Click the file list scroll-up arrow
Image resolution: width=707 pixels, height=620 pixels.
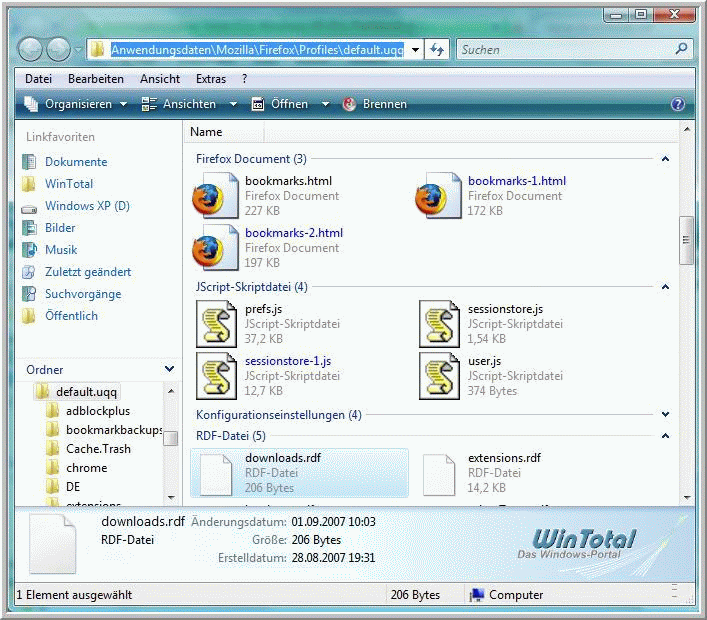click(x=687, y=129)
